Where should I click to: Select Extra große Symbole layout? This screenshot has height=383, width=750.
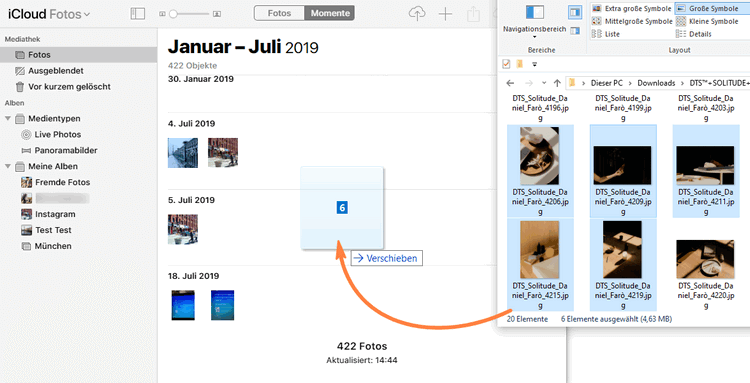pyautogui.click(x=631, y=9)
